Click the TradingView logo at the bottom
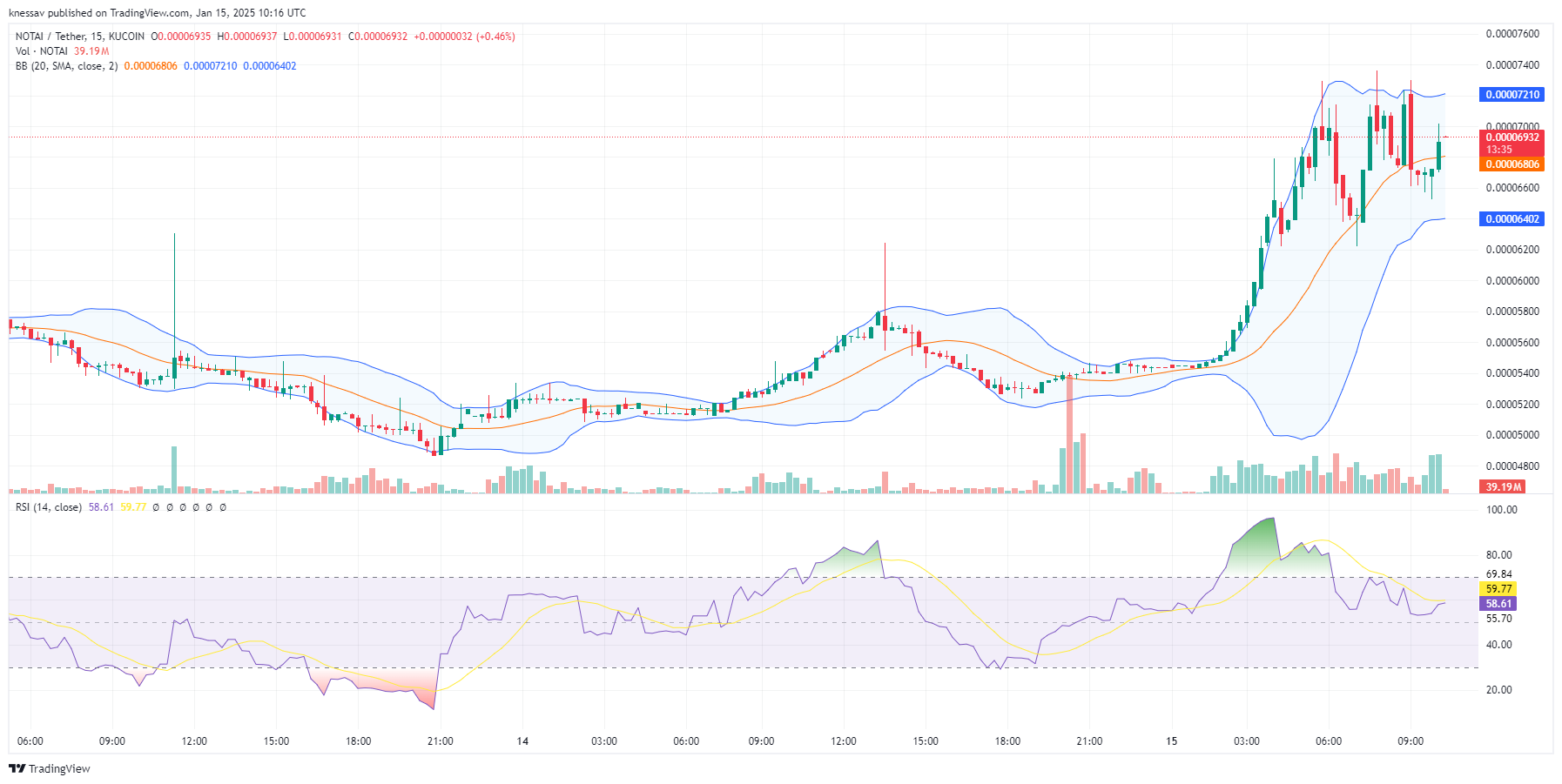1562x784 pixels. point(50,768)
